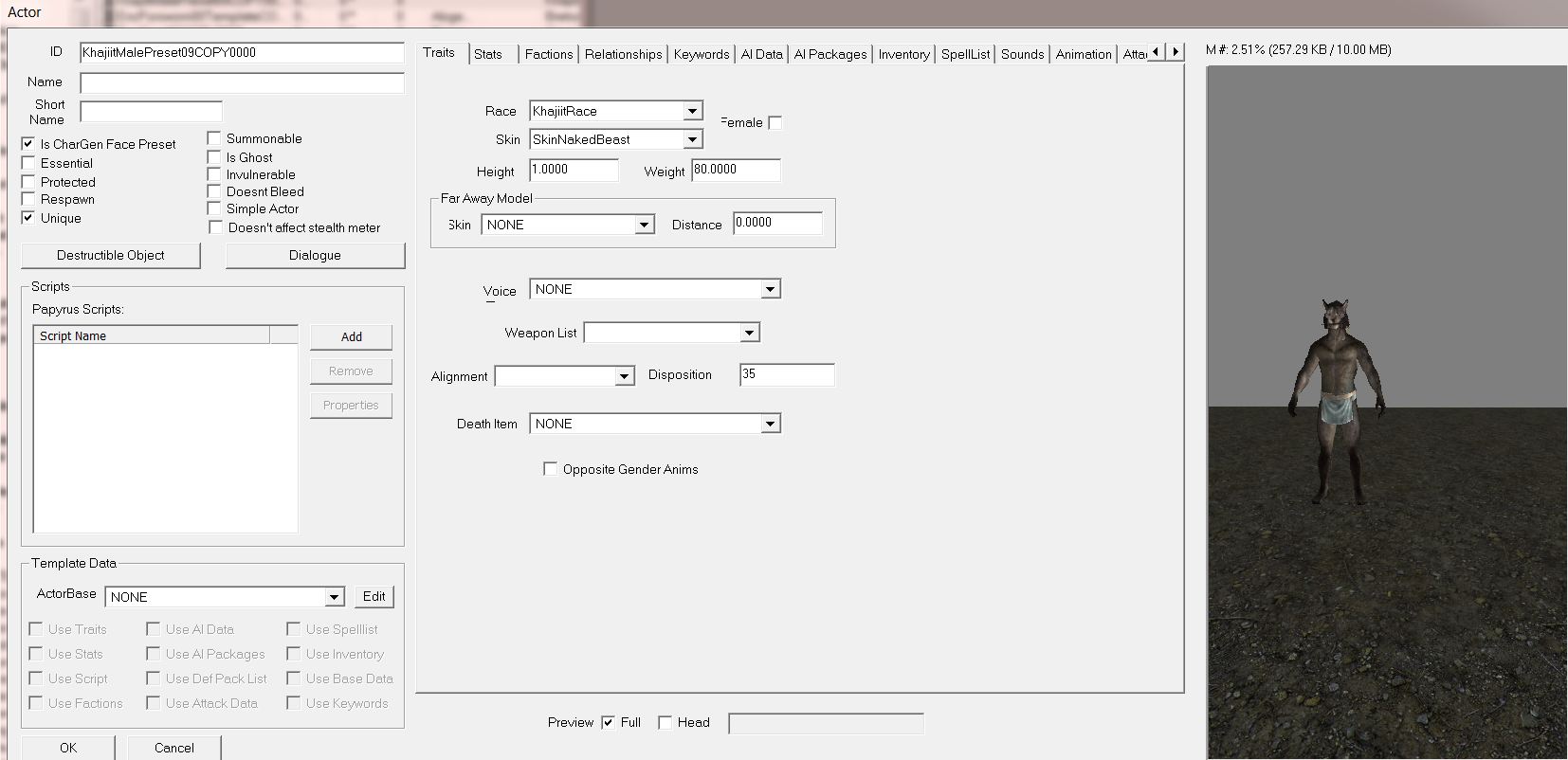Open the Factions tab
1568x760 pixels.
tap(549, 54)
